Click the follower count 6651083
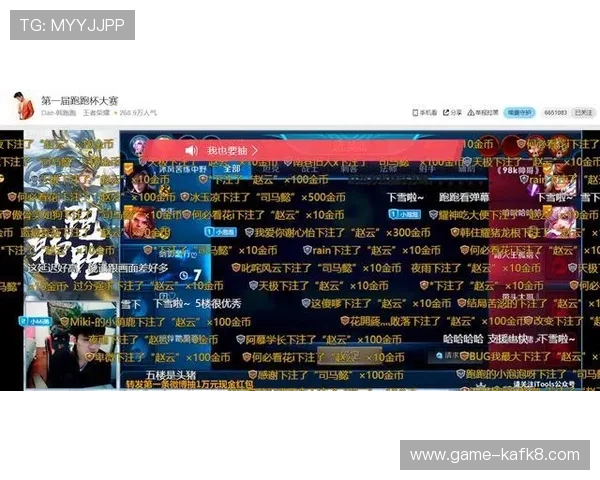The width and height of the screenshot is (600, 480). 555,113
